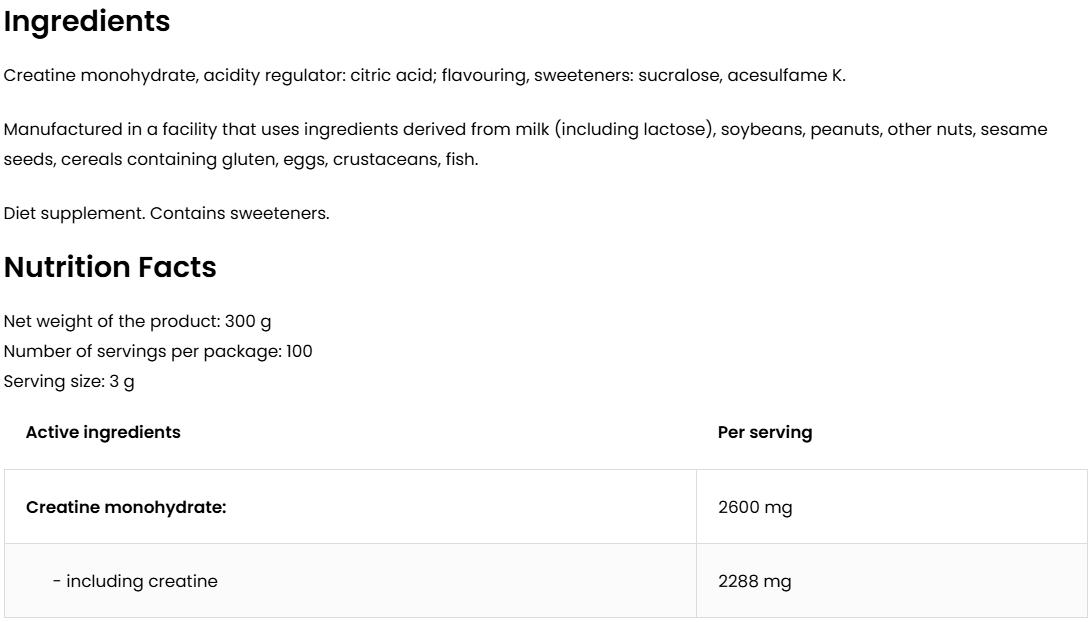Click the number of servings per package line

point(158,352)
